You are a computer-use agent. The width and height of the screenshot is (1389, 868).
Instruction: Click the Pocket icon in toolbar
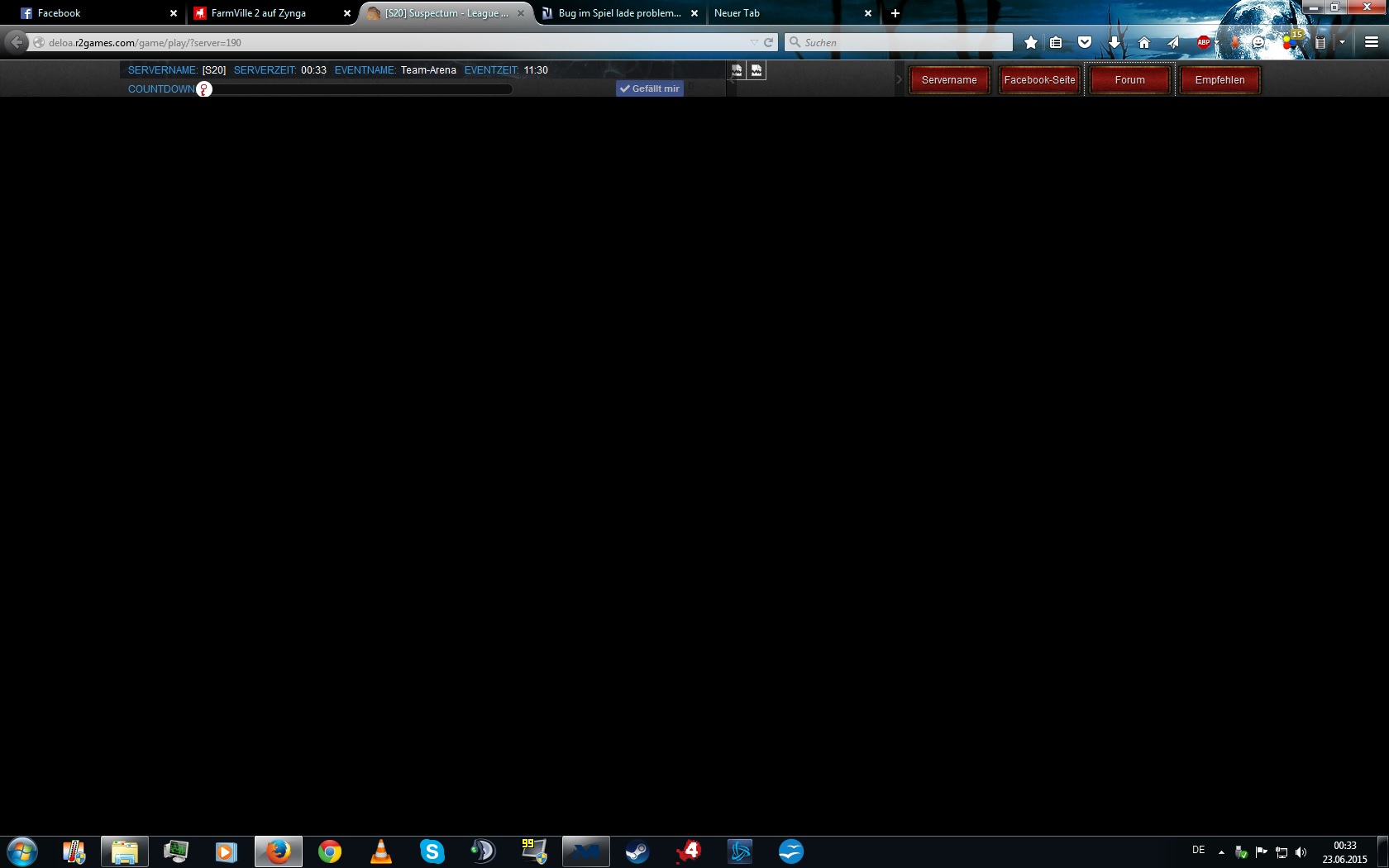pyautogui.click(x=1085, y=42)
